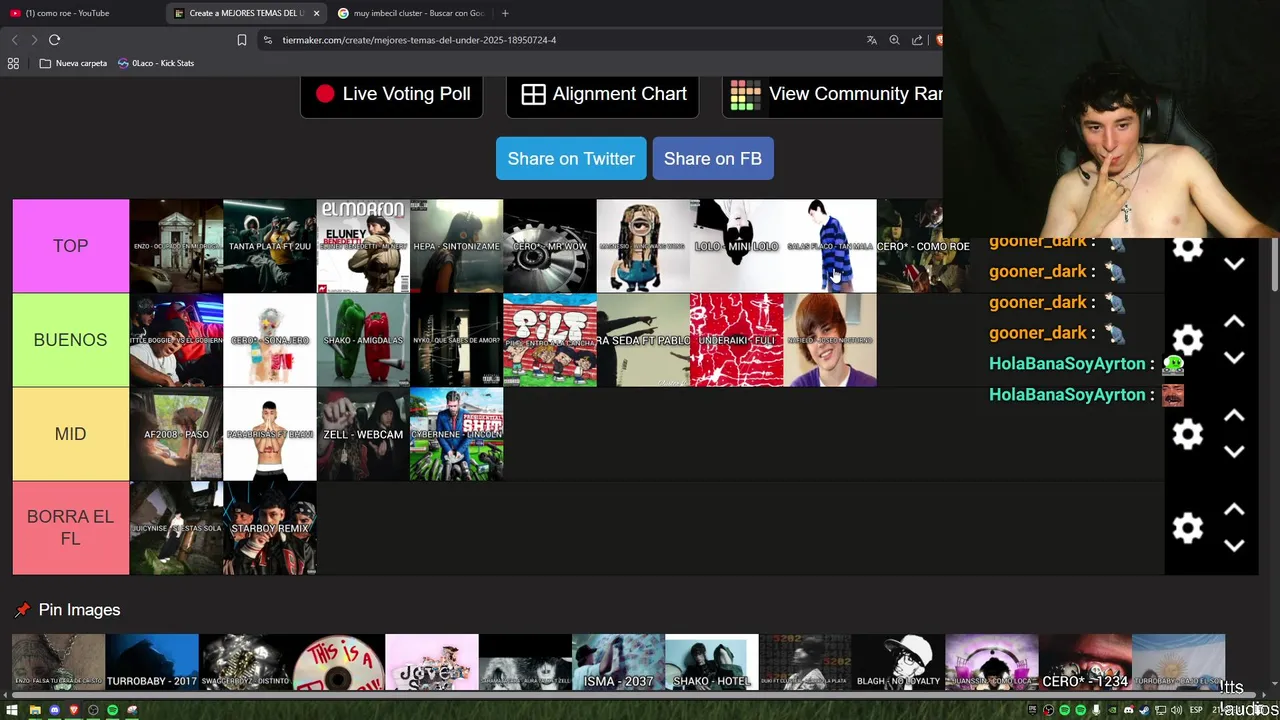Move the BUENOS tier down with its arrow

1234,358
